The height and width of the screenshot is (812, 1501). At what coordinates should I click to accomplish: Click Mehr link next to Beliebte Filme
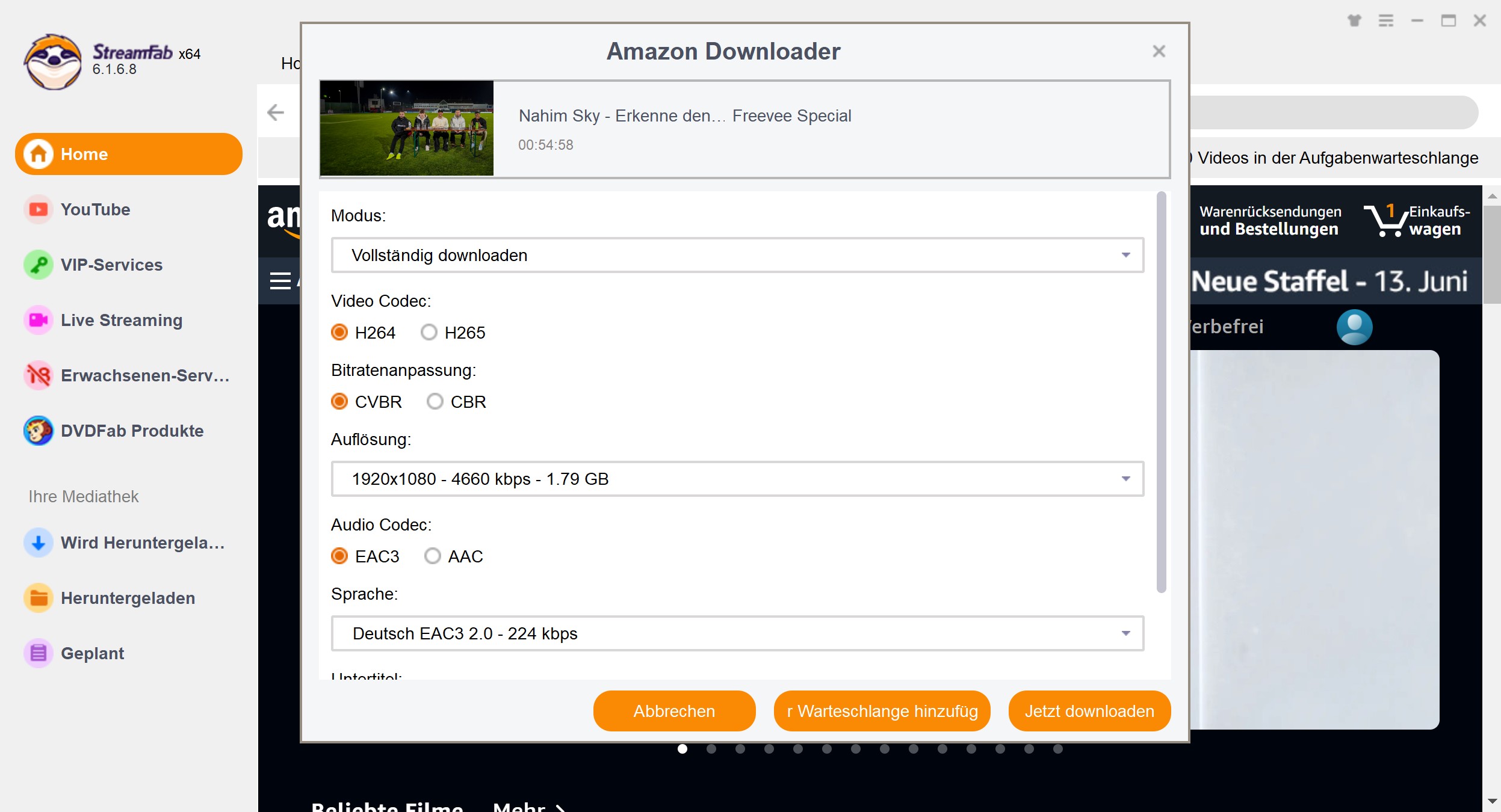[x=530, y=807]
